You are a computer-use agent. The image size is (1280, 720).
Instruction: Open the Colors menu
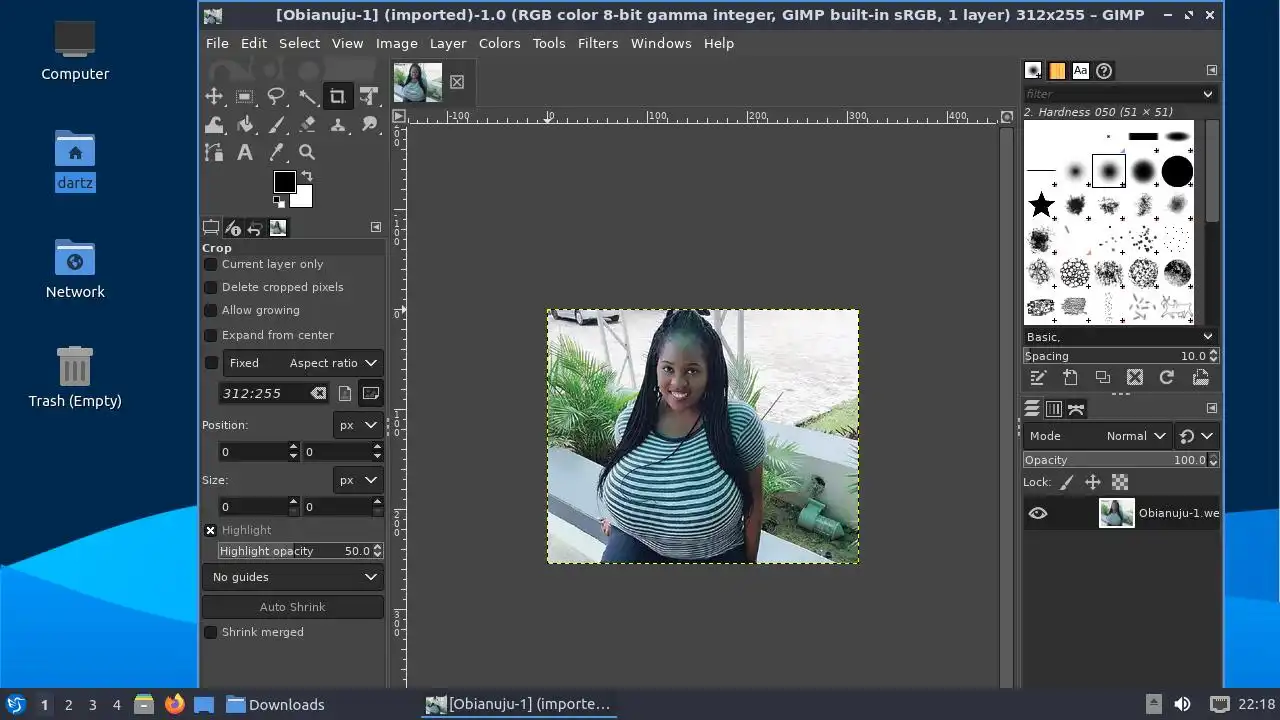(499, 43)
